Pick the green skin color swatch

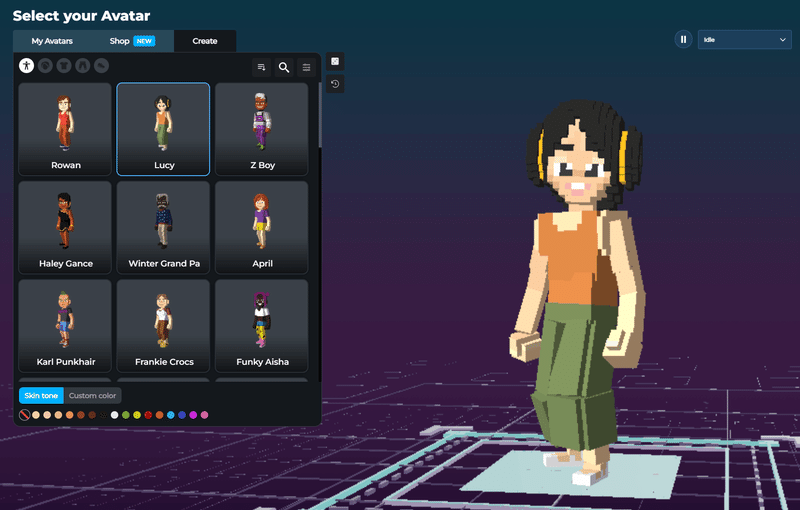coord(126,415)
